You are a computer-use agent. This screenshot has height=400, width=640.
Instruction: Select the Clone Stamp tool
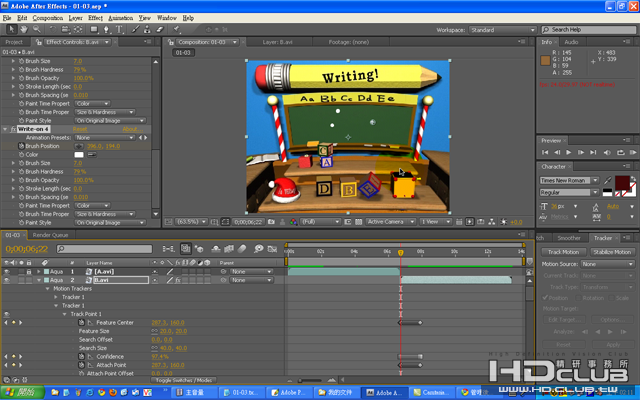click(x=147, y=29)
